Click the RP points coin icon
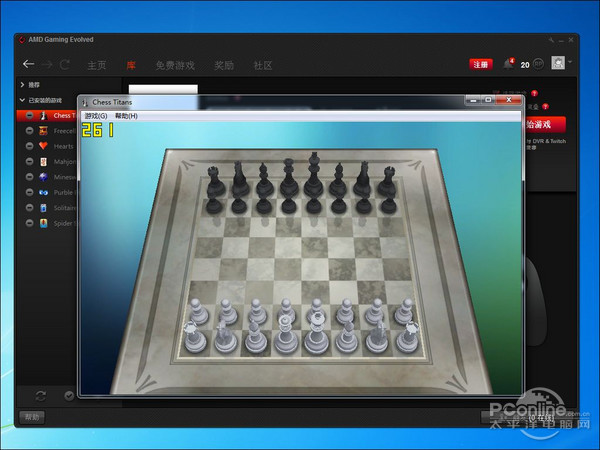 (538, 64)
